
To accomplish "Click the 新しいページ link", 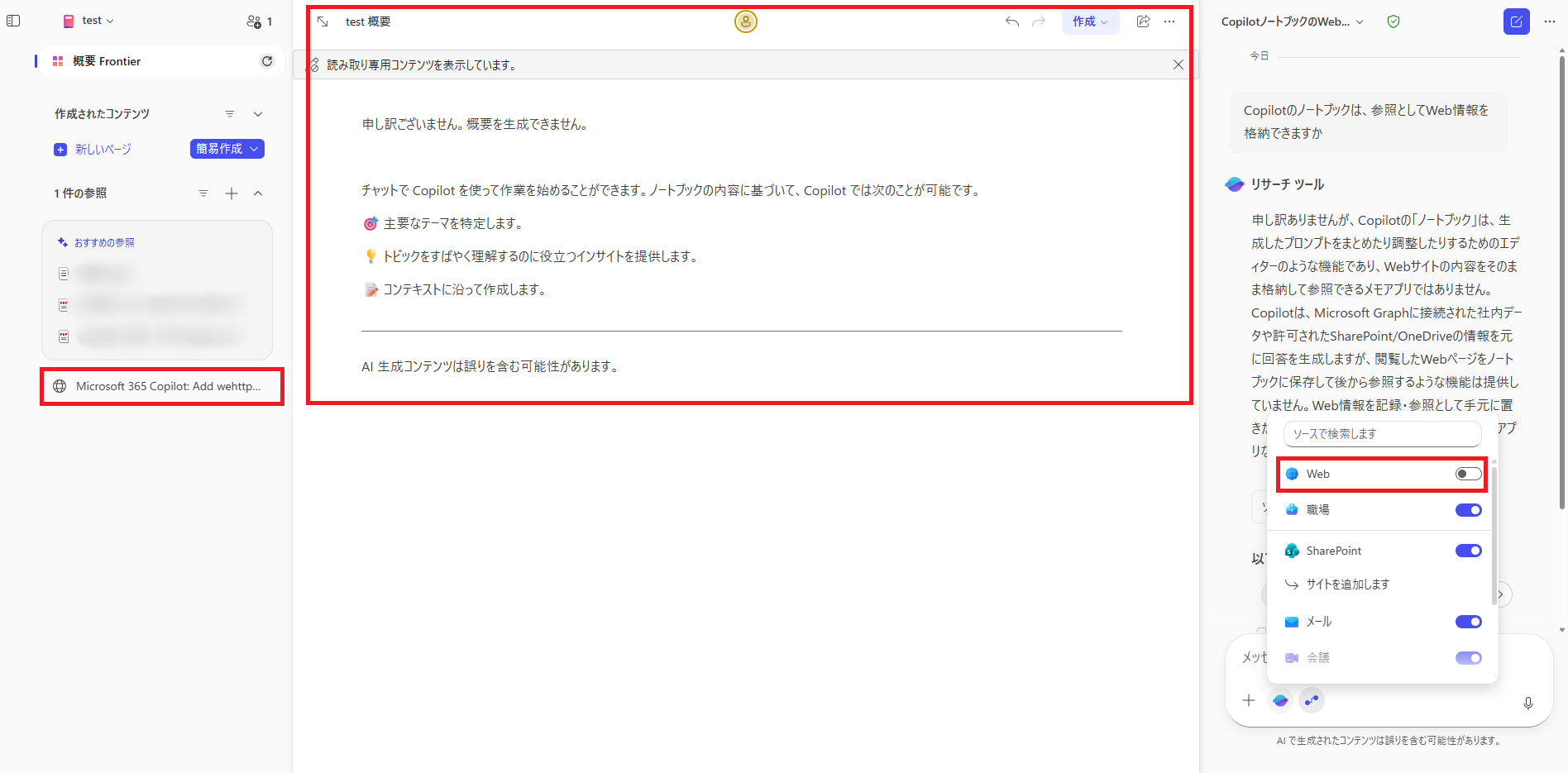I will 101,149.
